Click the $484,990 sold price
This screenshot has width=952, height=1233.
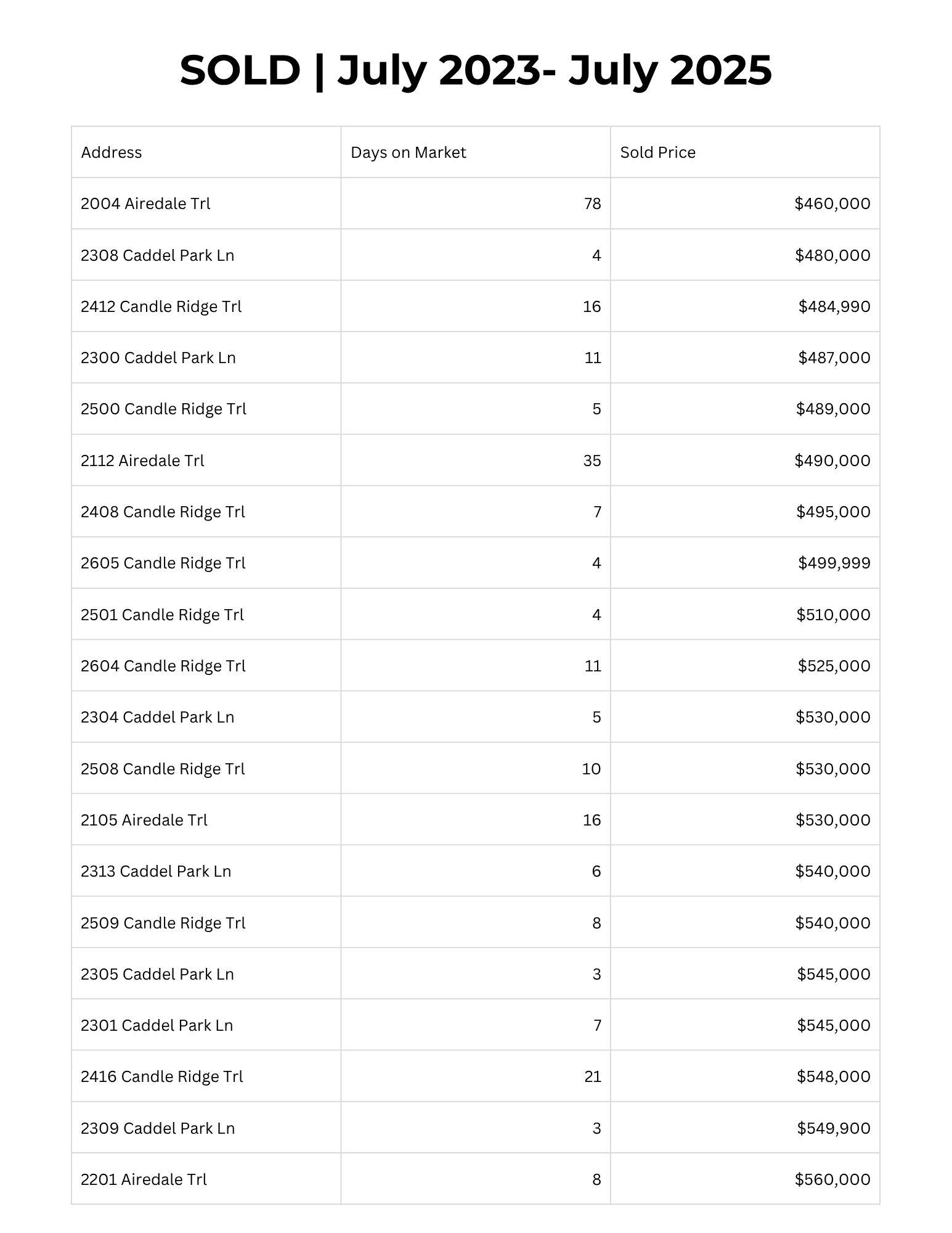(834, 306)
